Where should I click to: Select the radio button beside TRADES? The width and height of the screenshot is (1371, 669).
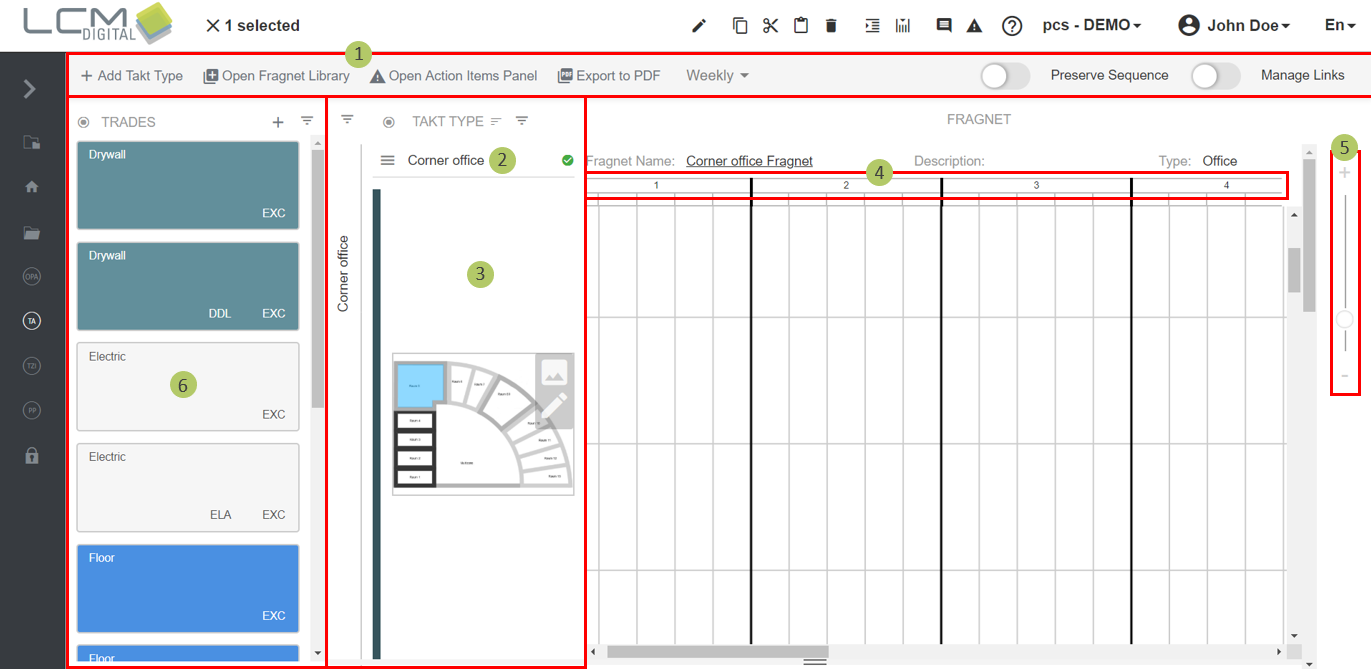[84, 122]
